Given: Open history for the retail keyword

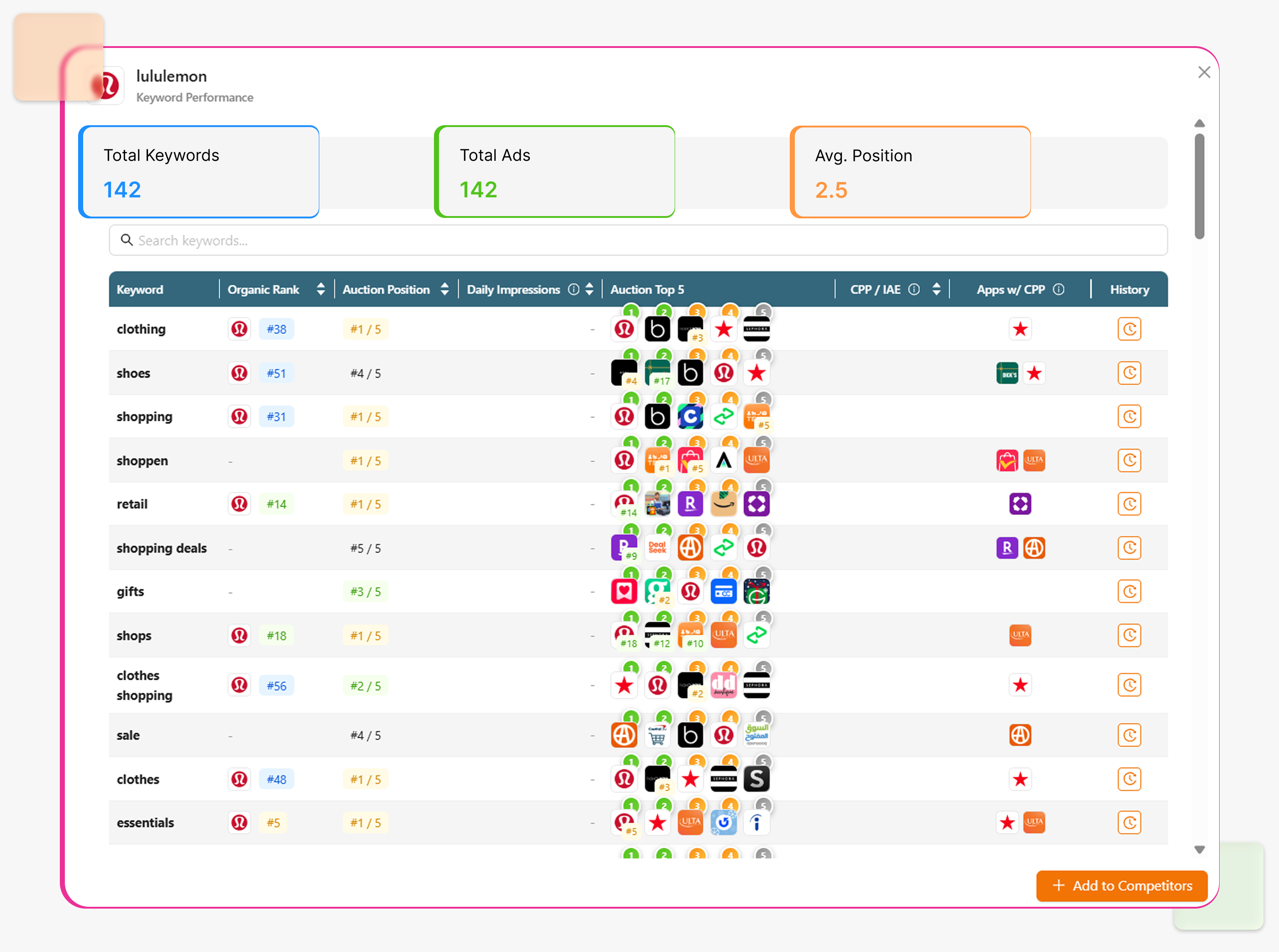Looking at the screenshot, I should 1129,504.
